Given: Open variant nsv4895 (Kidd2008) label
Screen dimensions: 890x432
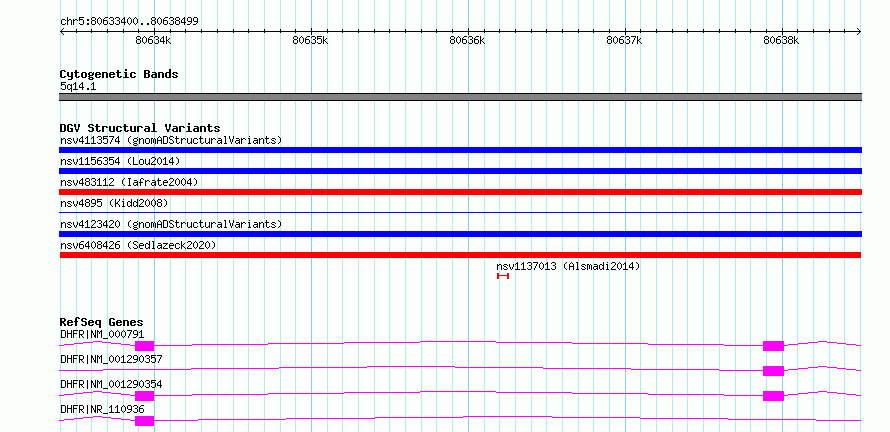Looking at the screenshot, I should [114, 203].
